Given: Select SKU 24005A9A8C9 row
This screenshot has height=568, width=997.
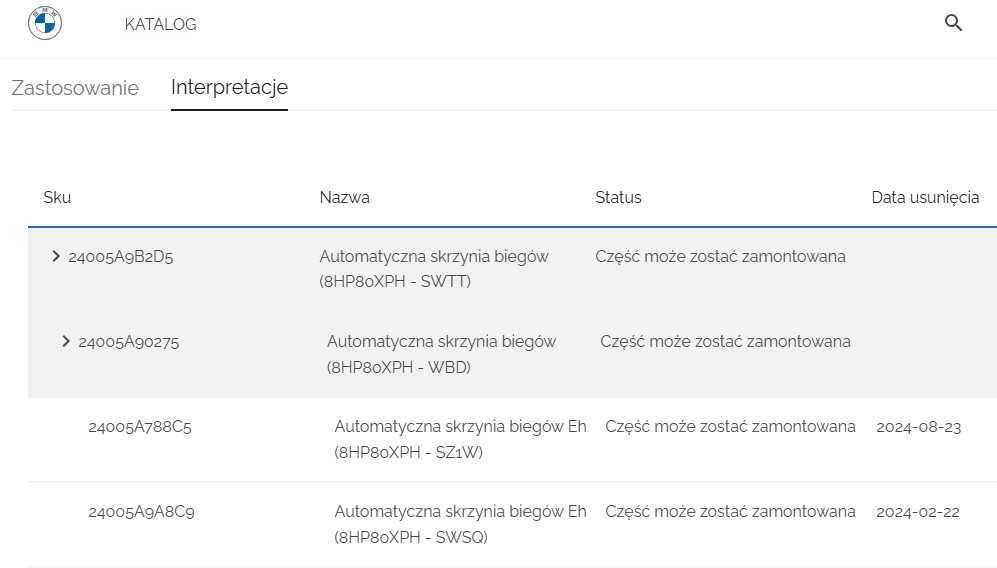Looking at the screenshot, I should tap(141, 512).
